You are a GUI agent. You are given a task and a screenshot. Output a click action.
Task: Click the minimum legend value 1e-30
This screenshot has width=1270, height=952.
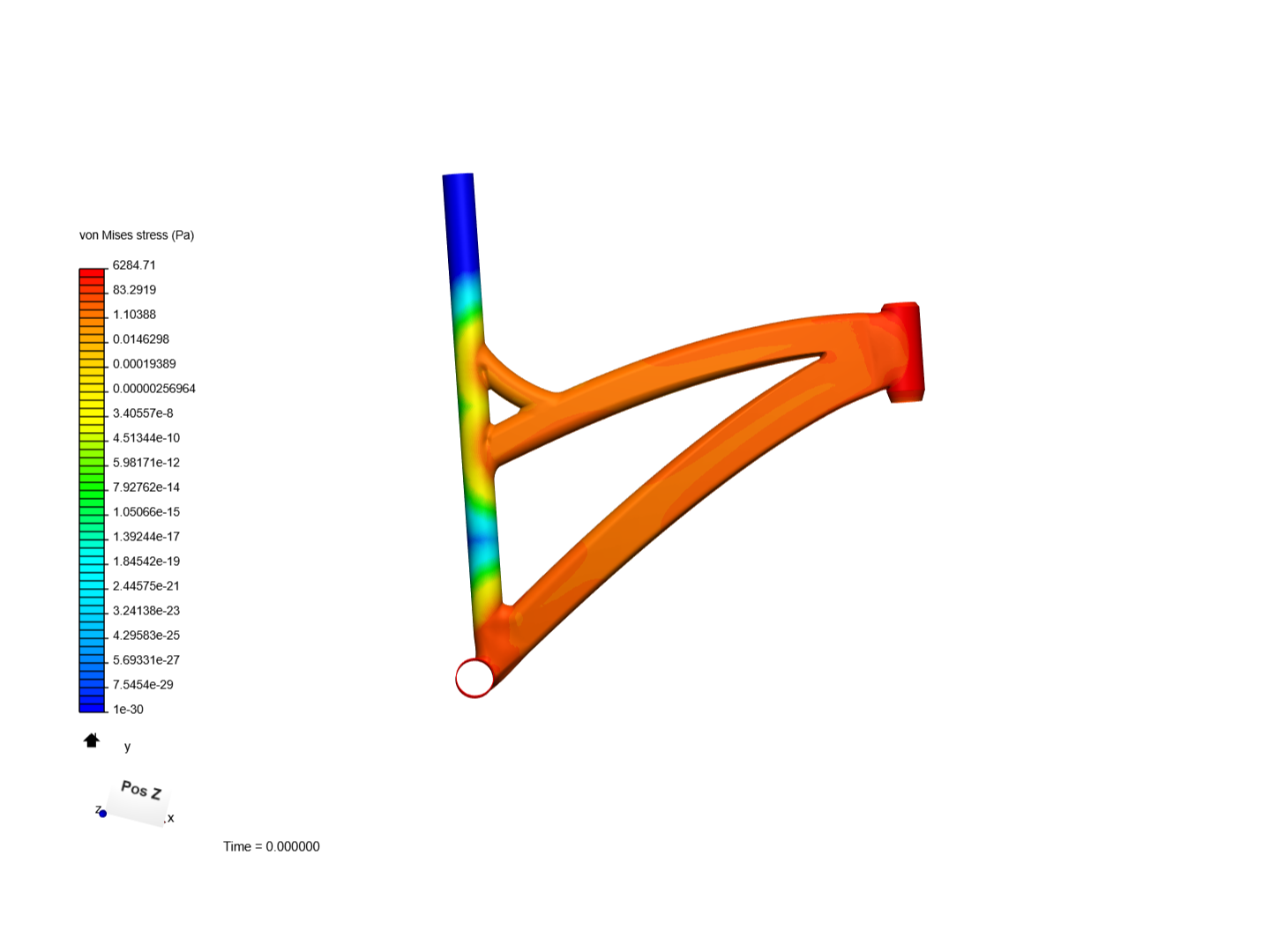coord(128,710)
